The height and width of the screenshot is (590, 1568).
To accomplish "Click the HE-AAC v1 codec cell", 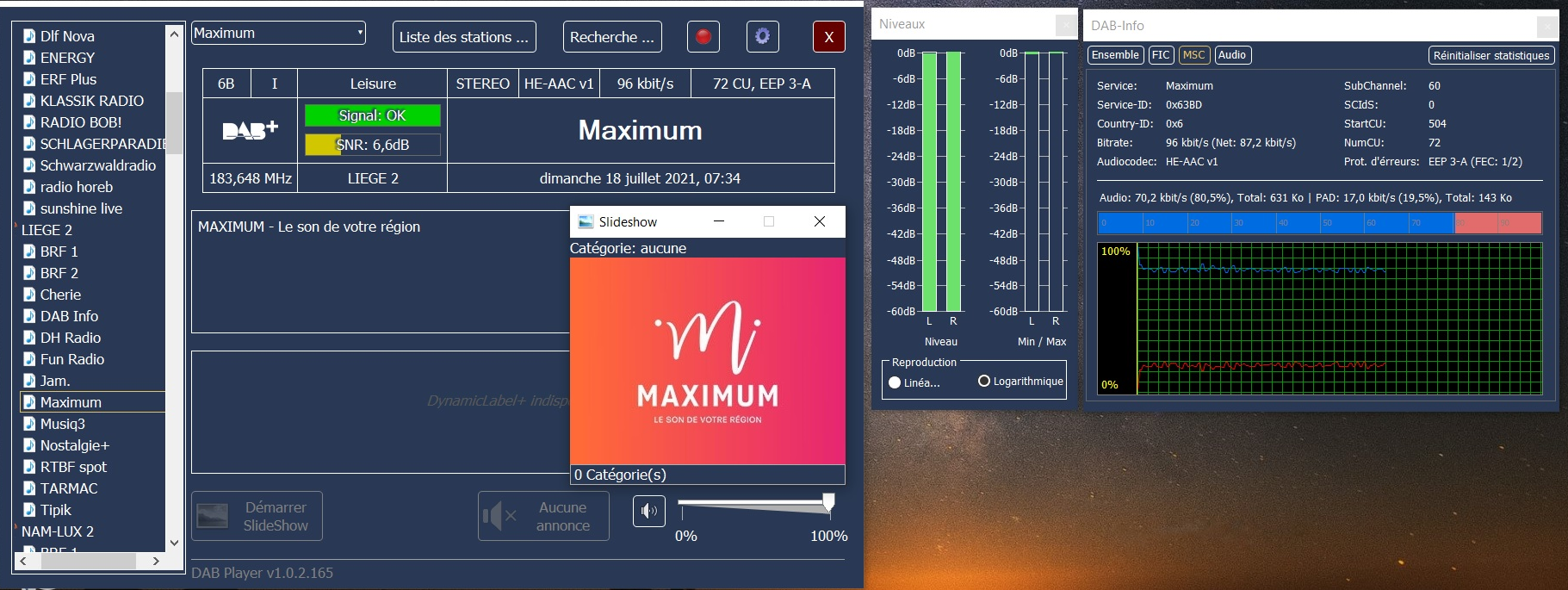I will [x=559, y=84].
